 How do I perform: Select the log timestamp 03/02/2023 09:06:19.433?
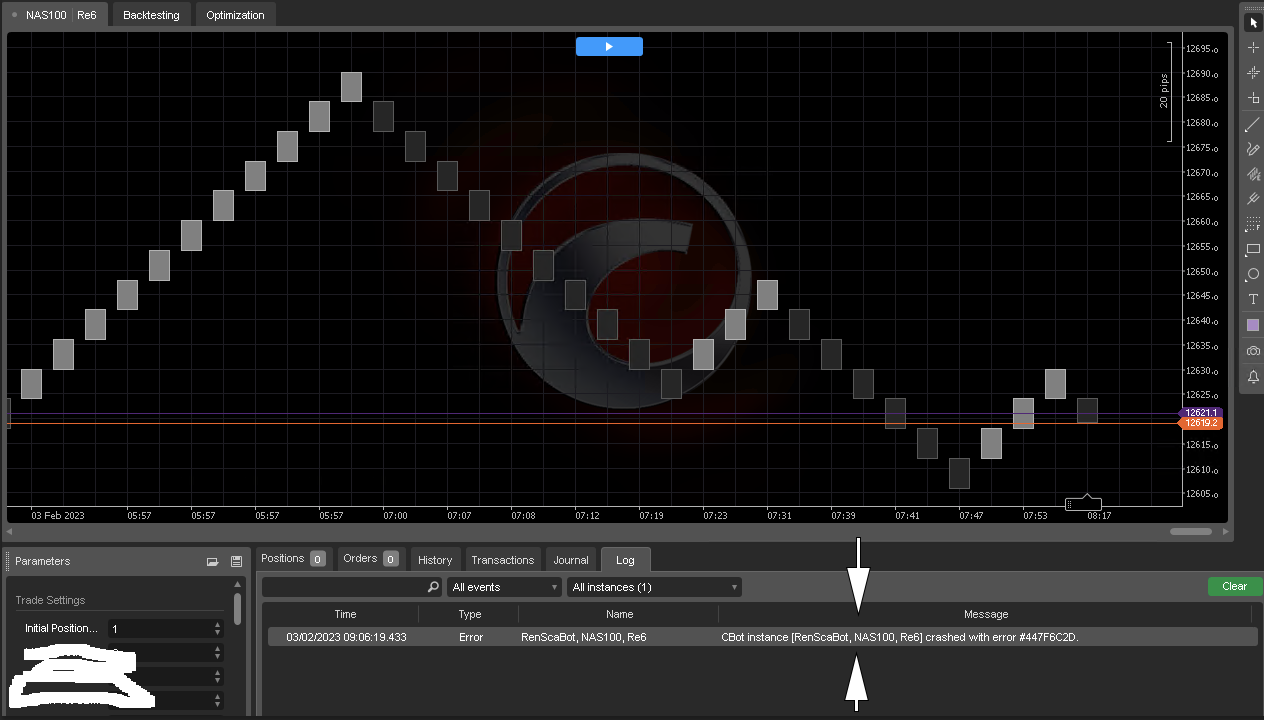(x=346, y=637)
